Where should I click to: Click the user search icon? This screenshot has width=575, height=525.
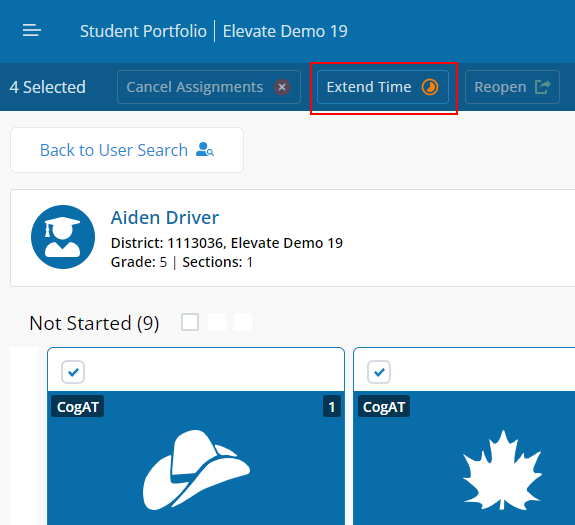click(205, 150)
